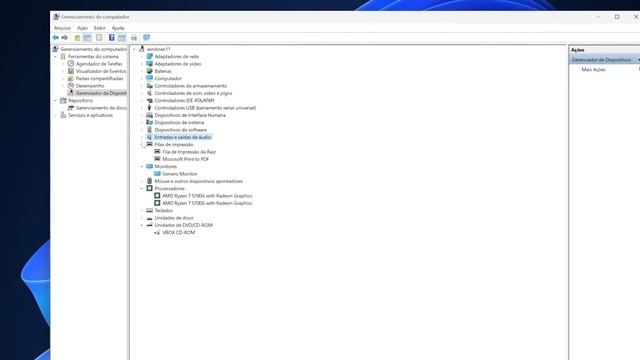
Task: Click the printer-like hardware scan toolbar icon
Action: pos(134,38)
